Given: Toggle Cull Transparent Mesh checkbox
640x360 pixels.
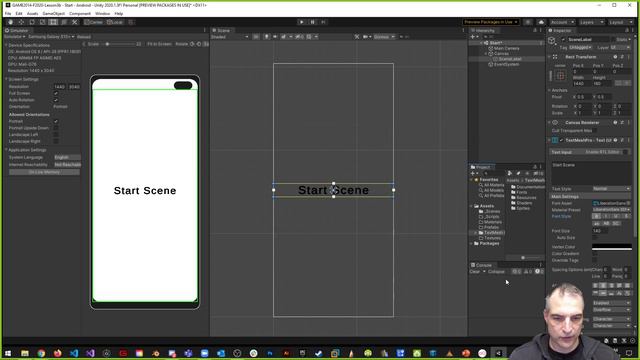Looking at the screenshot, I should point(595,131).
